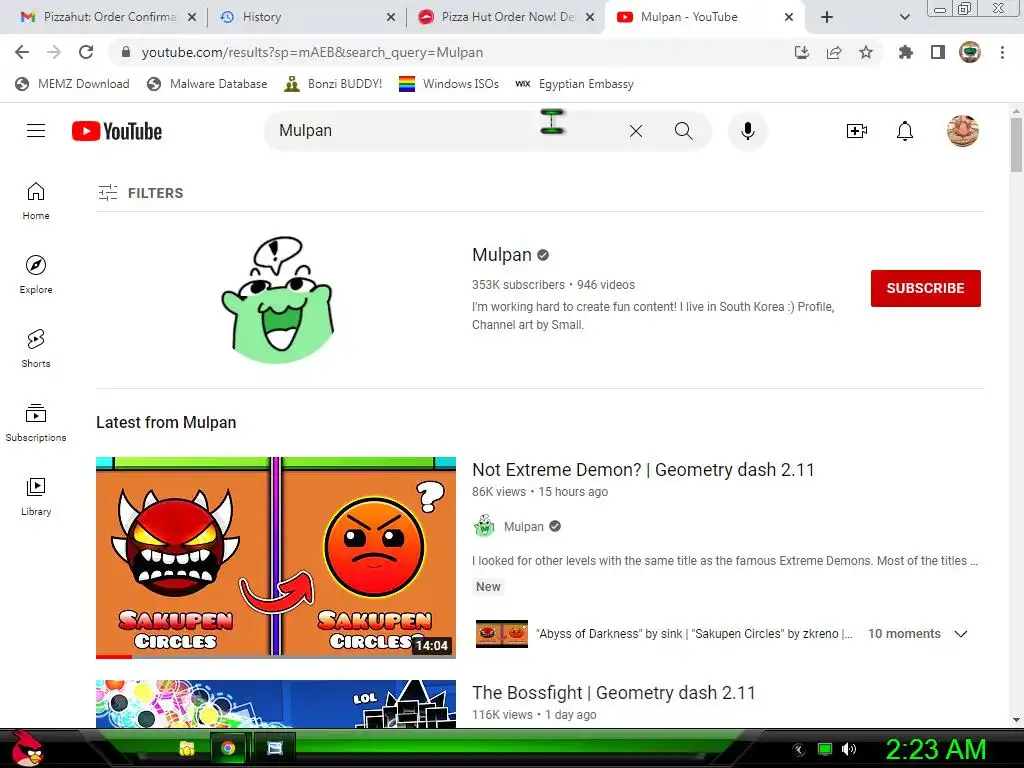The height and width of the screenshot is (768, 1024).
Task: Run search with the magnifier button
Action: tap(683, 131)
